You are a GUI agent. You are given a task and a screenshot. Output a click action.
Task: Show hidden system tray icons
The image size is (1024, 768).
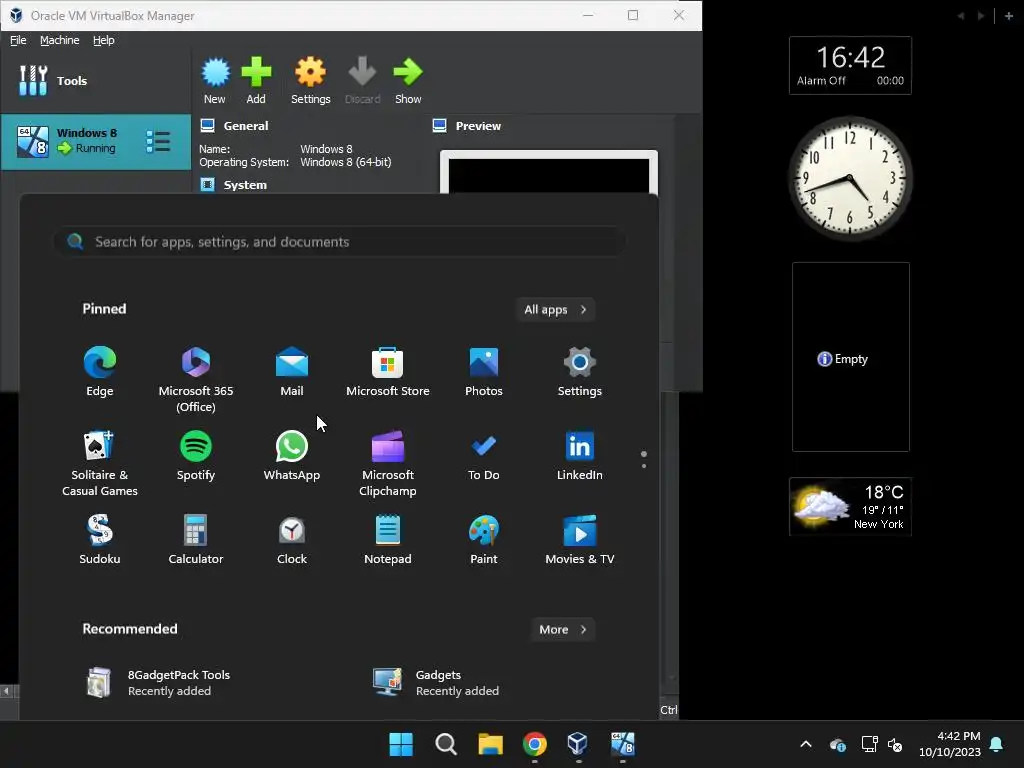click(x=806, y=744)
